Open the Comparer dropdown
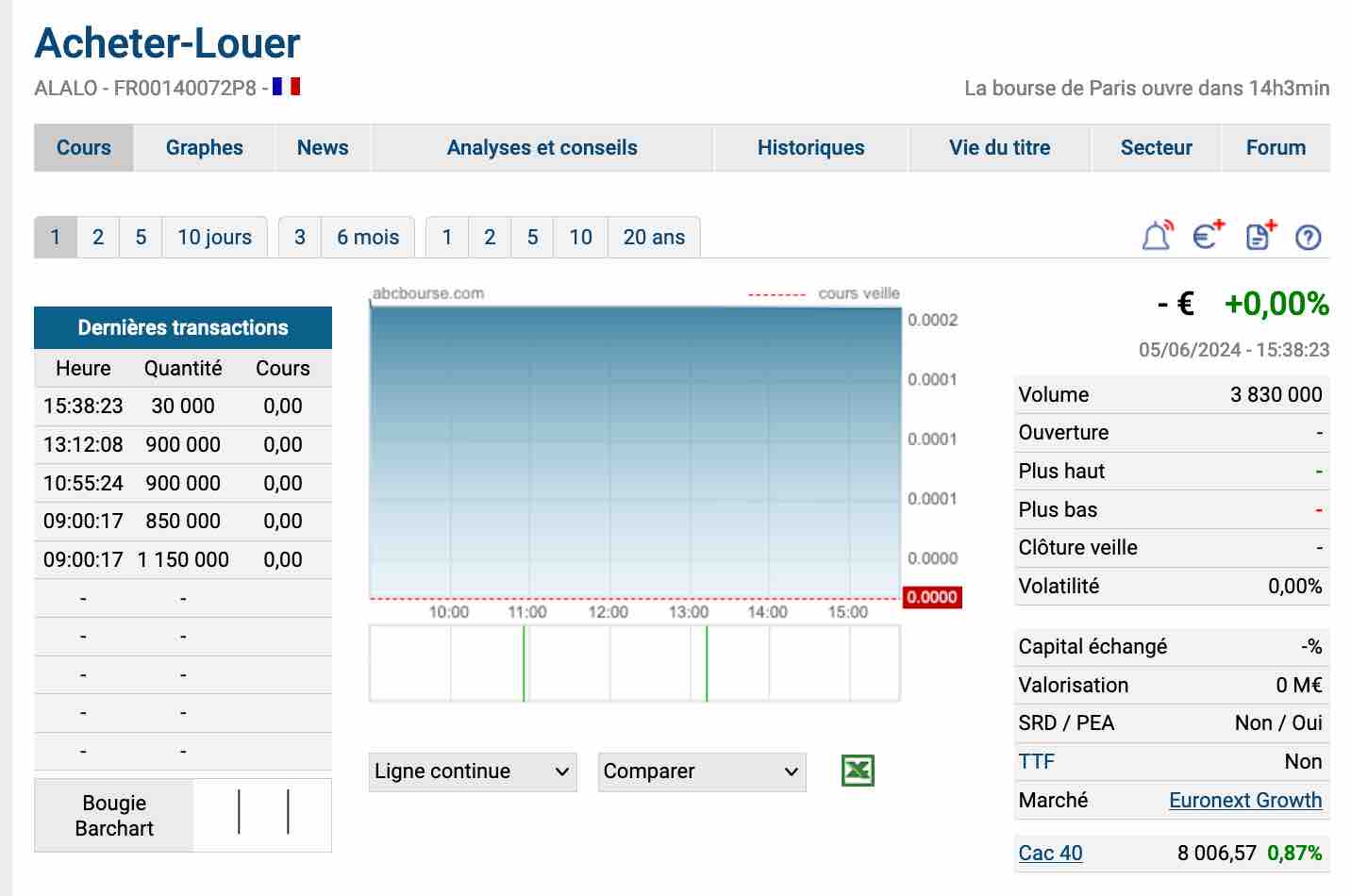Viewport: 1351px width, 896px height. (702, 772)
